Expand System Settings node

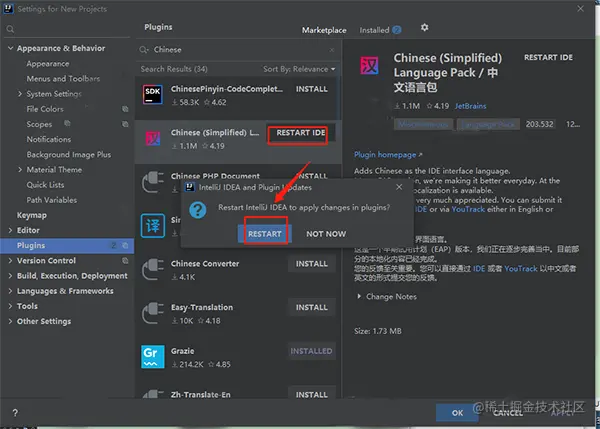click(x=20, y=94)
